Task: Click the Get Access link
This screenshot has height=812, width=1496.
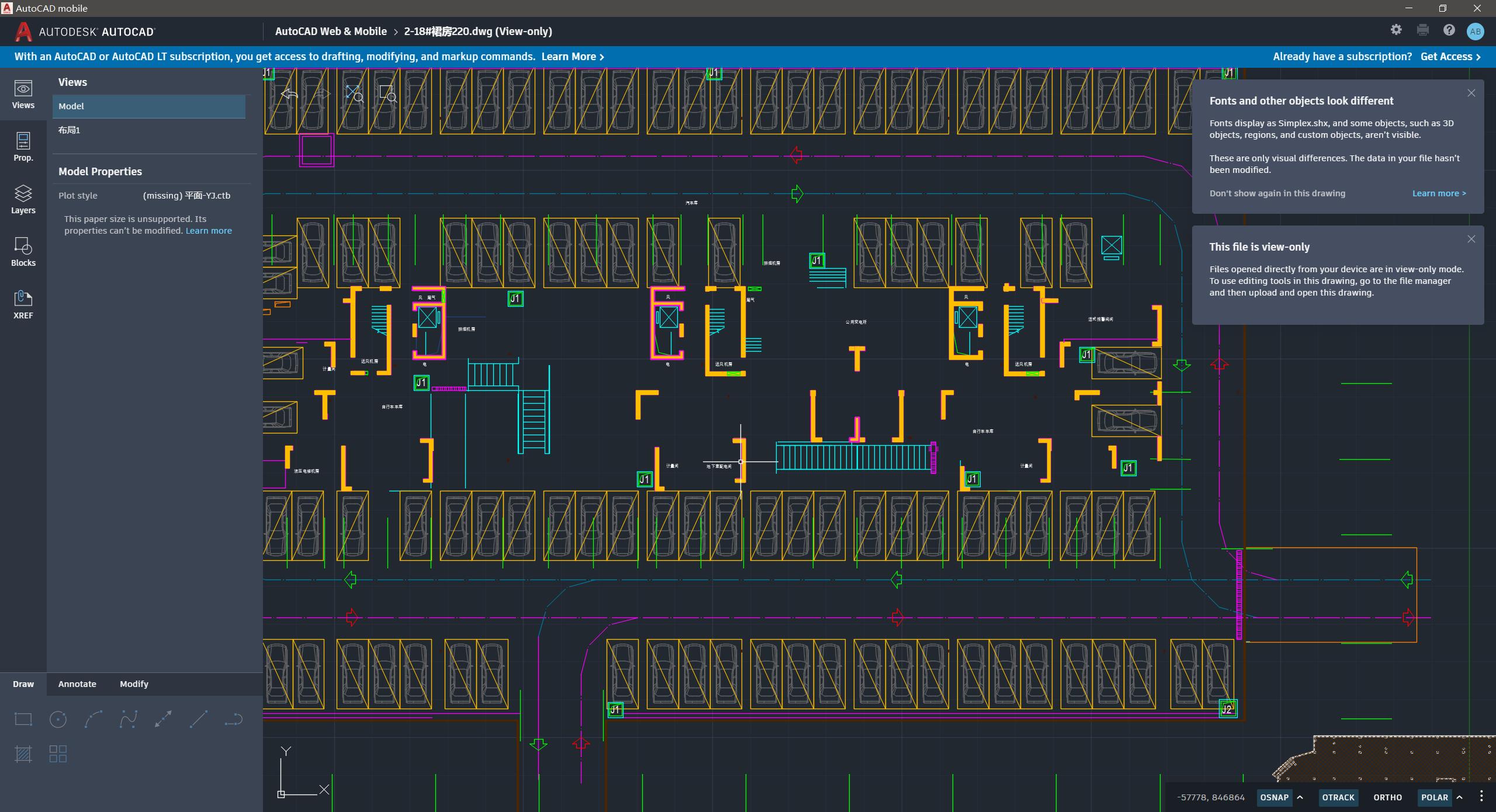Action: click(1450, 57)
